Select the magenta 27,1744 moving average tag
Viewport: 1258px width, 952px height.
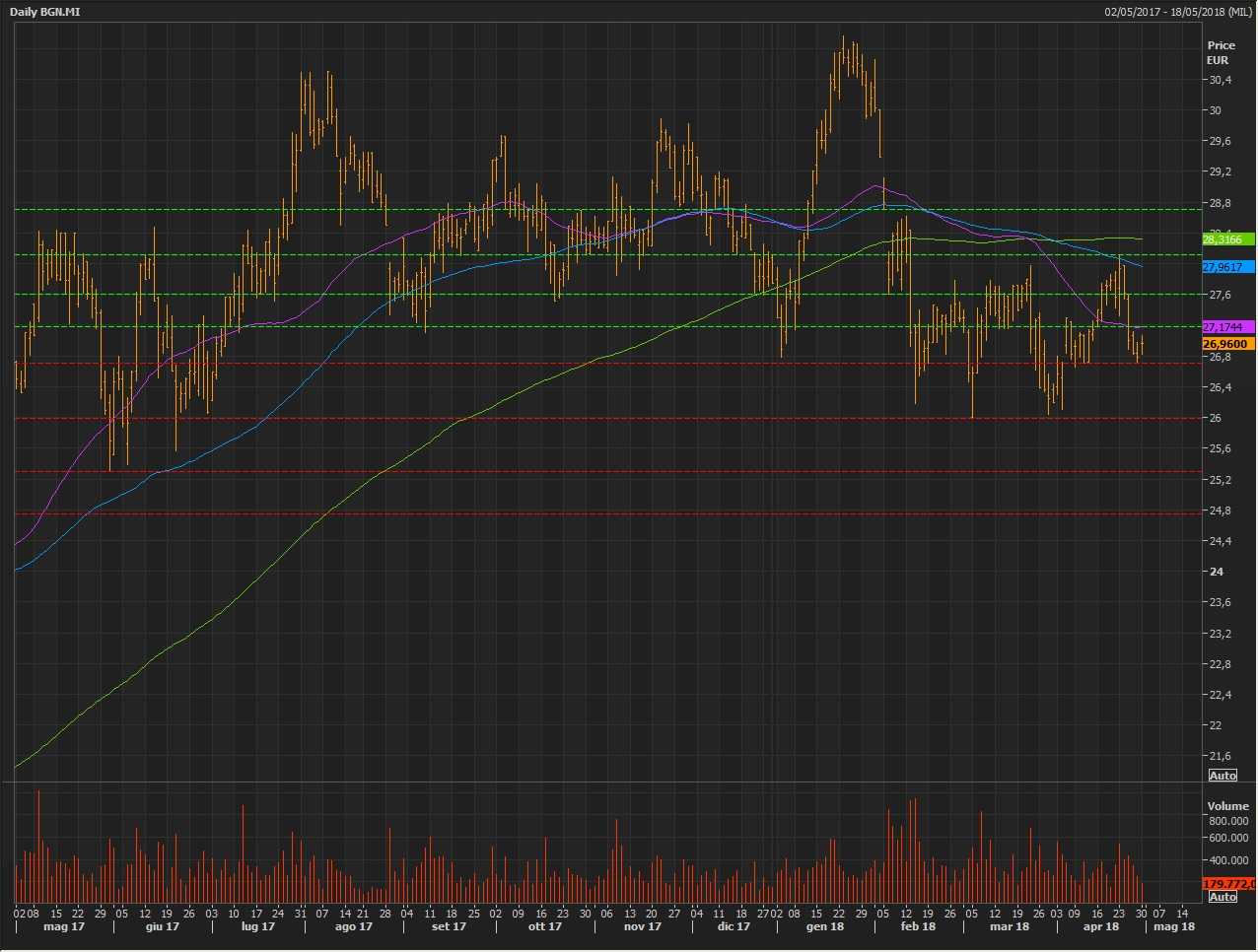point(1227,327)
